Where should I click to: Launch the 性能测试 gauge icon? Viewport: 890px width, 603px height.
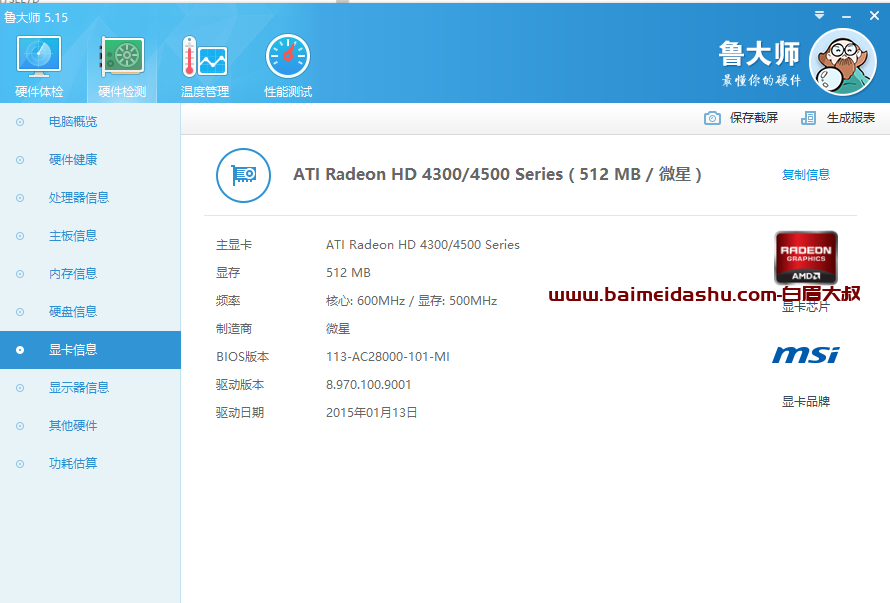coord(288,56)
